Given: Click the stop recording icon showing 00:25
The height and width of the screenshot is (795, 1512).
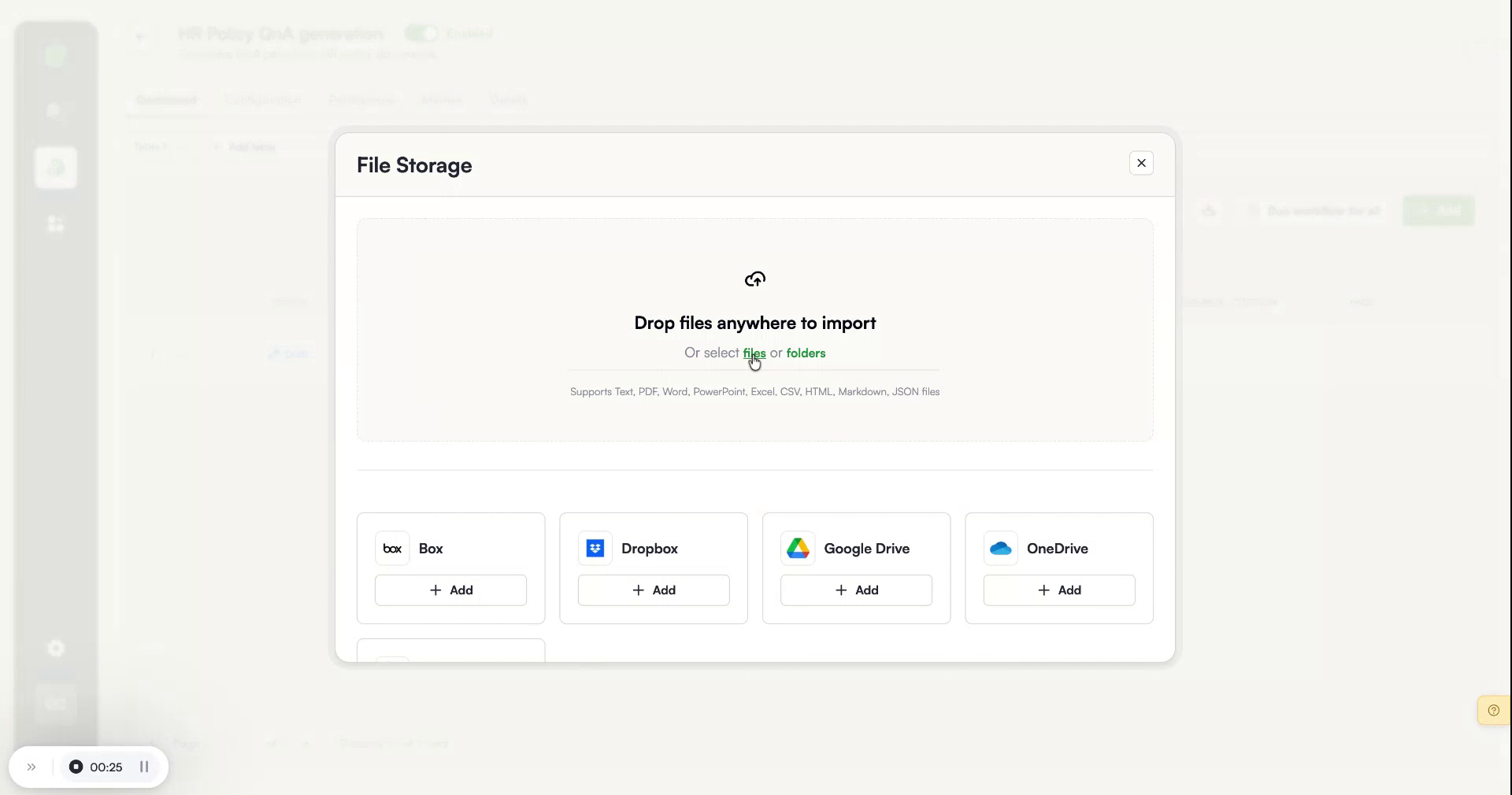Looking at the screenshot, I should point(76,767).
